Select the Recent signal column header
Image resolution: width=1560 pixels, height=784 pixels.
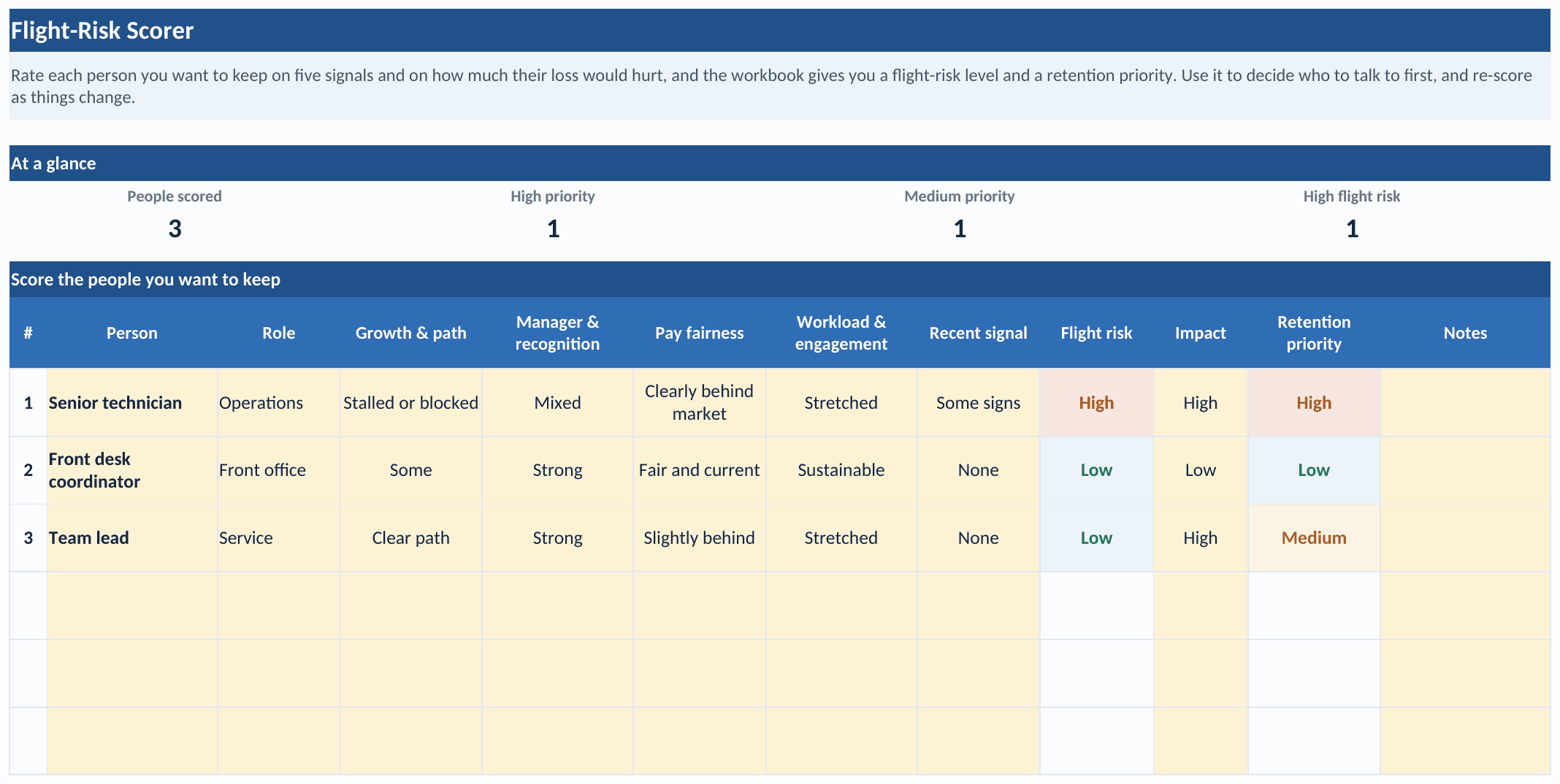click(979, 333)
